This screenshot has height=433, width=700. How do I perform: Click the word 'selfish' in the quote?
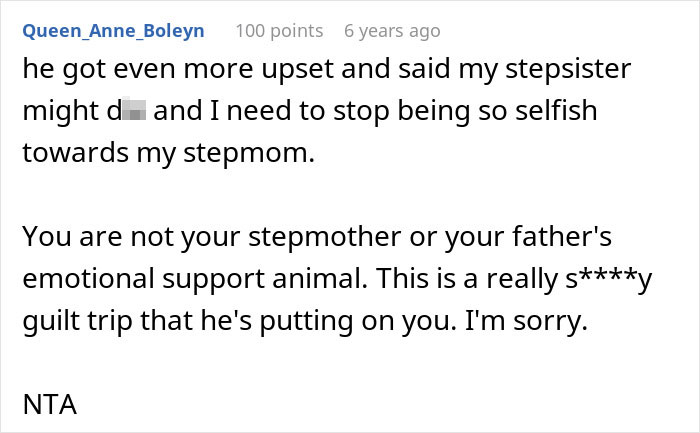(546, 110)
